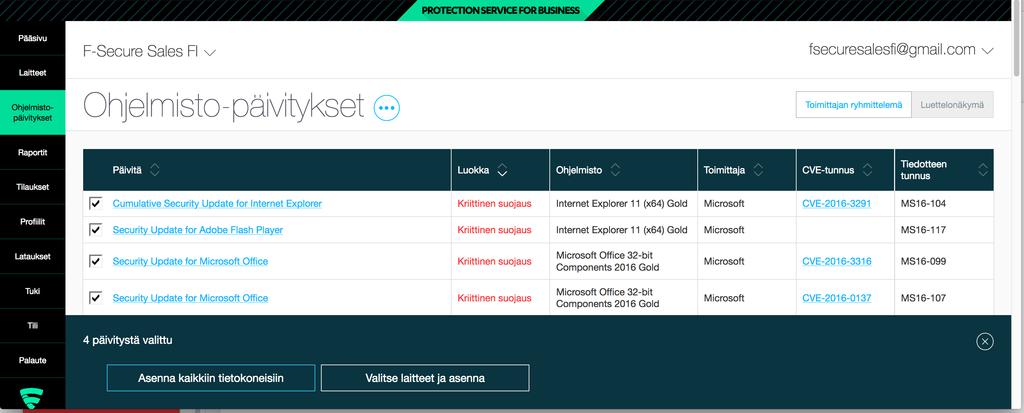Open Raportit in the sidebar
This screenshot has width=1024, height=413.
coord(33,152)
